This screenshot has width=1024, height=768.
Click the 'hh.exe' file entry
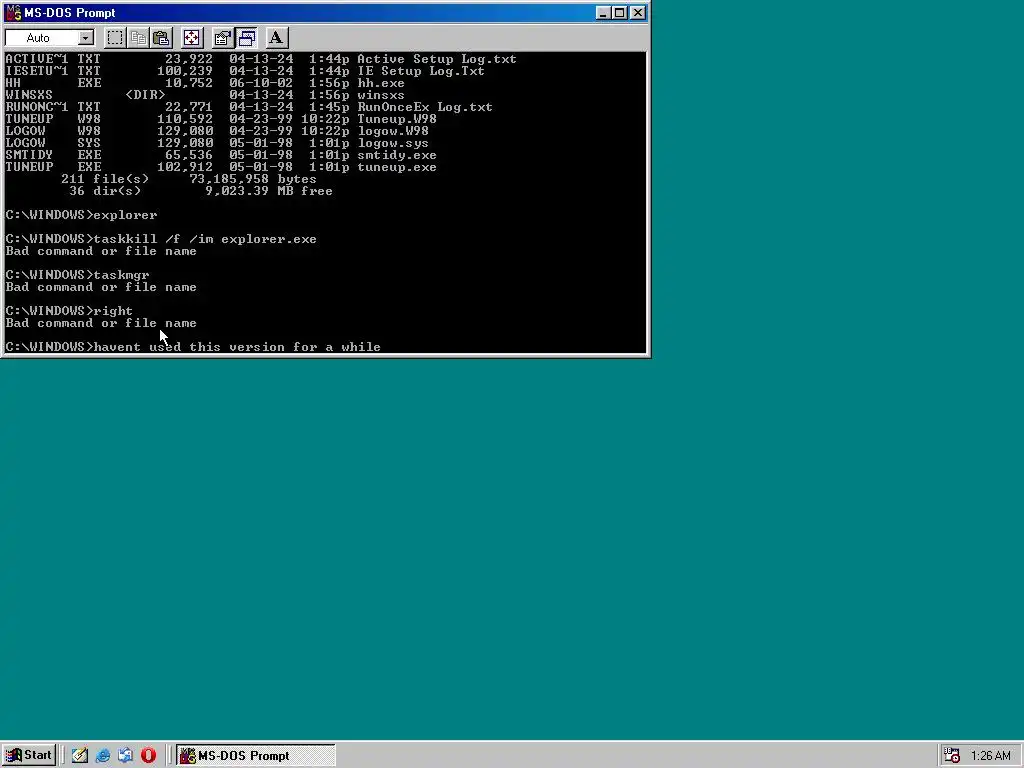coord(205,83)
